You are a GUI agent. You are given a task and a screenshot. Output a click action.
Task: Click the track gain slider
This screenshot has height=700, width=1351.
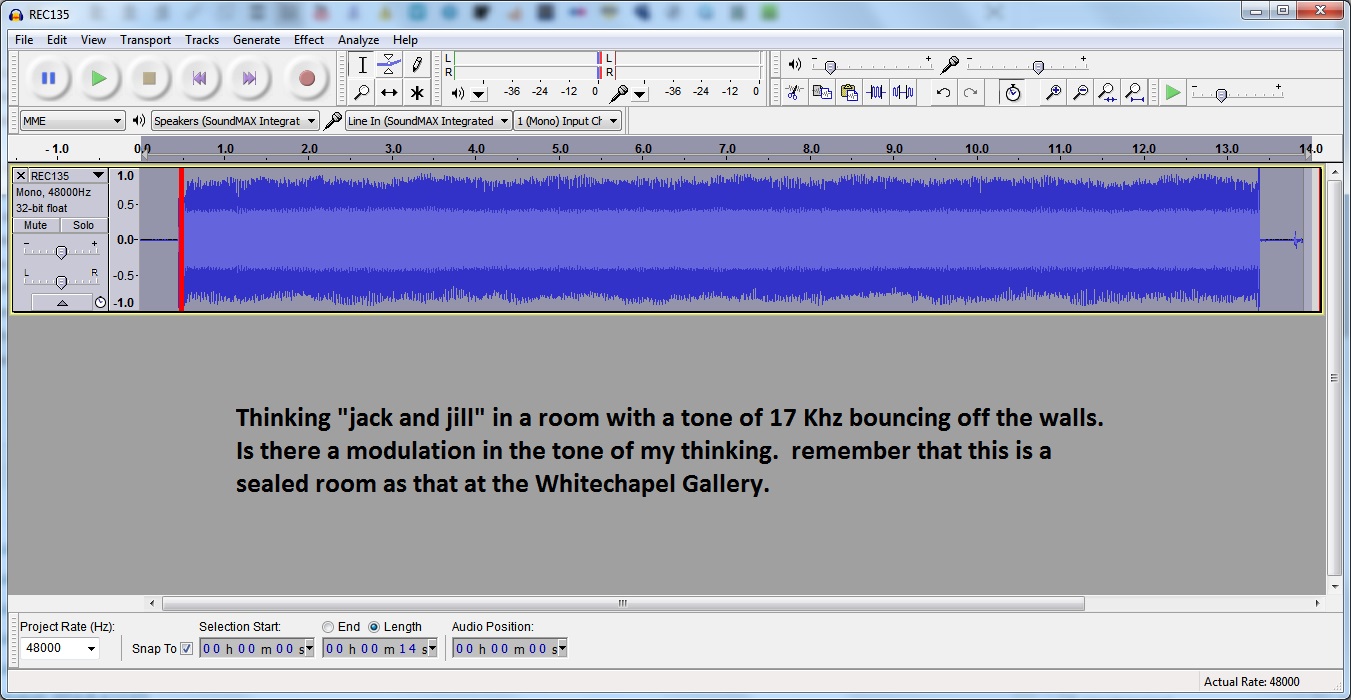tap(61, 252)
